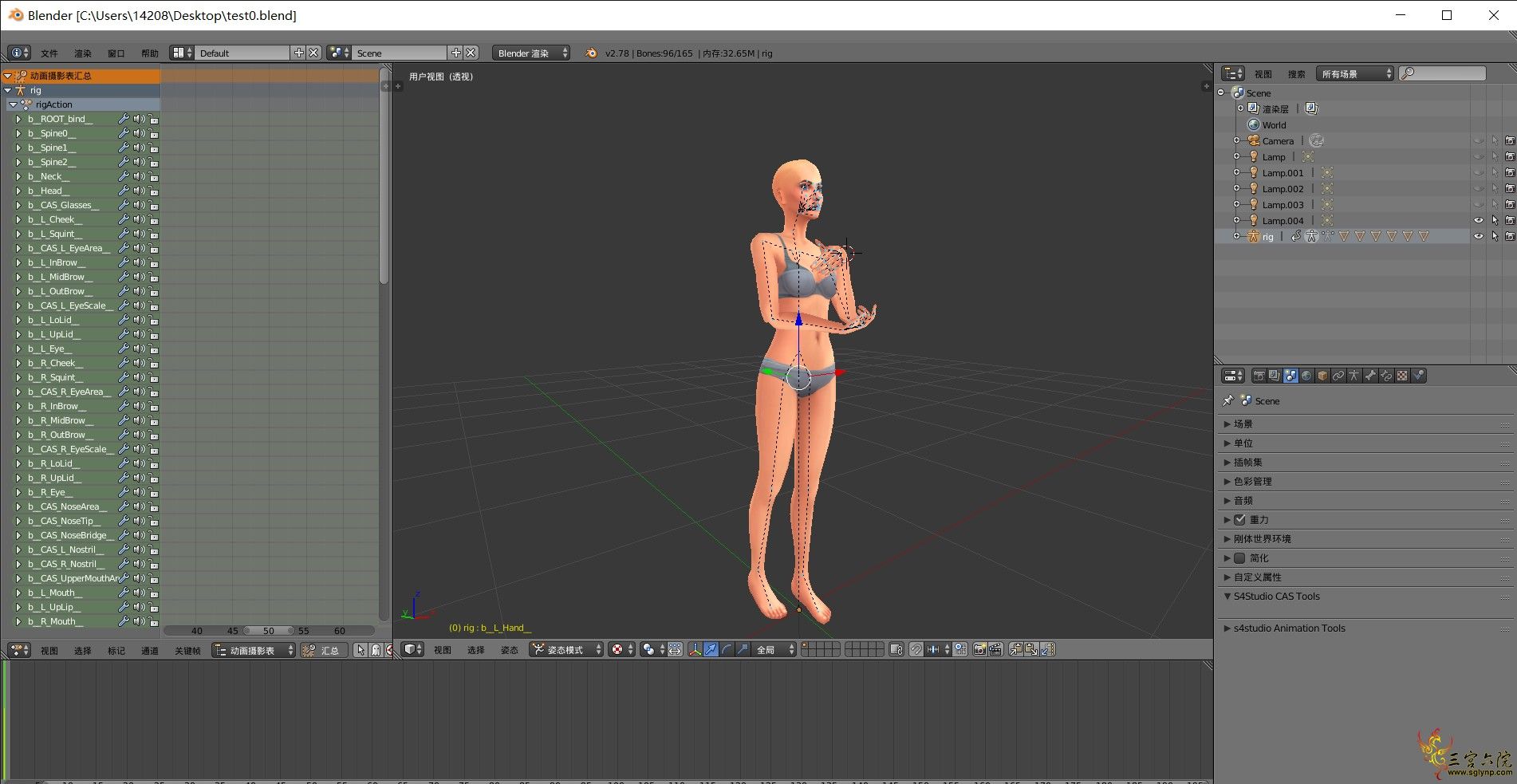This screenshot has width=1517, height=784.
Task: Select the scale manipulator icon
Action: coord(743,649)
